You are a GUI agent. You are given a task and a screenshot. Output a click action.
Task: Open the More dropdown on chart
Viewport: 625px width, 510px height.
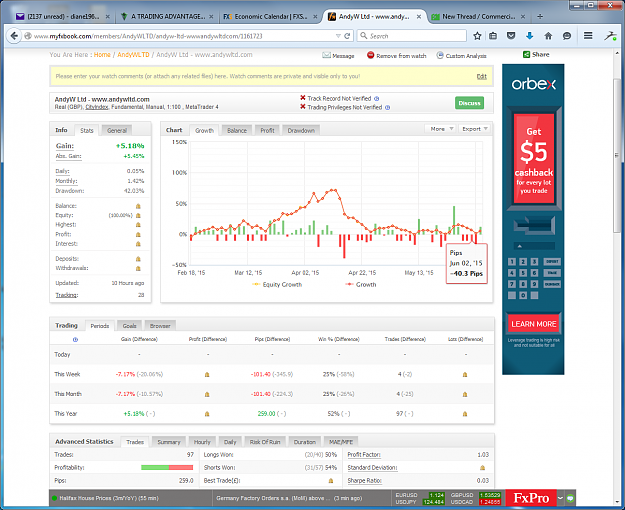click(x=440, y=129)
